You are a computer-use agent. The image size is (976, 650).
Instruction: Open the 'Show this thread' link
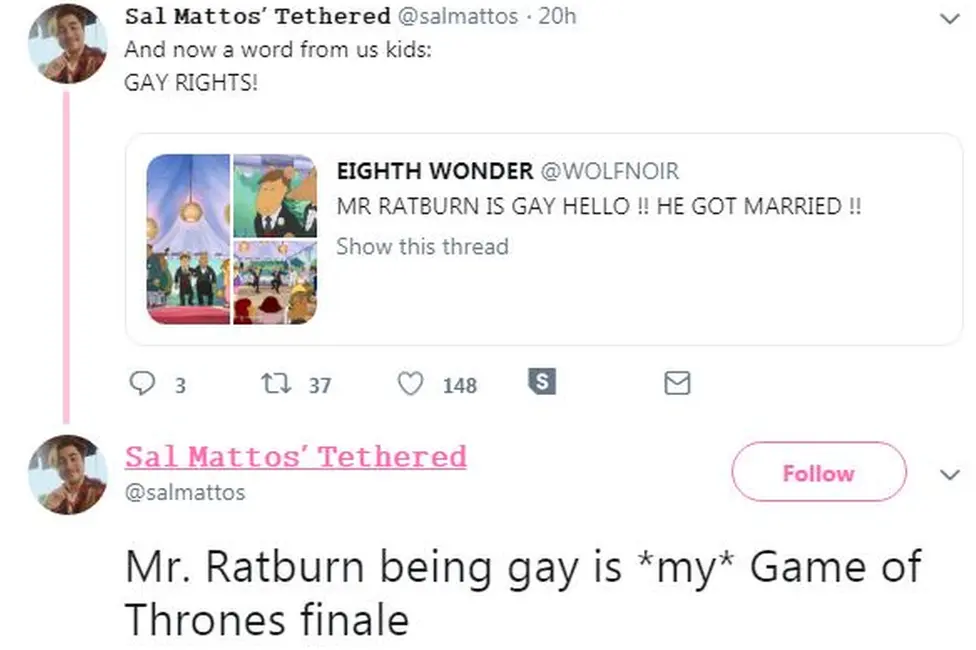click(x=422, y=246)
